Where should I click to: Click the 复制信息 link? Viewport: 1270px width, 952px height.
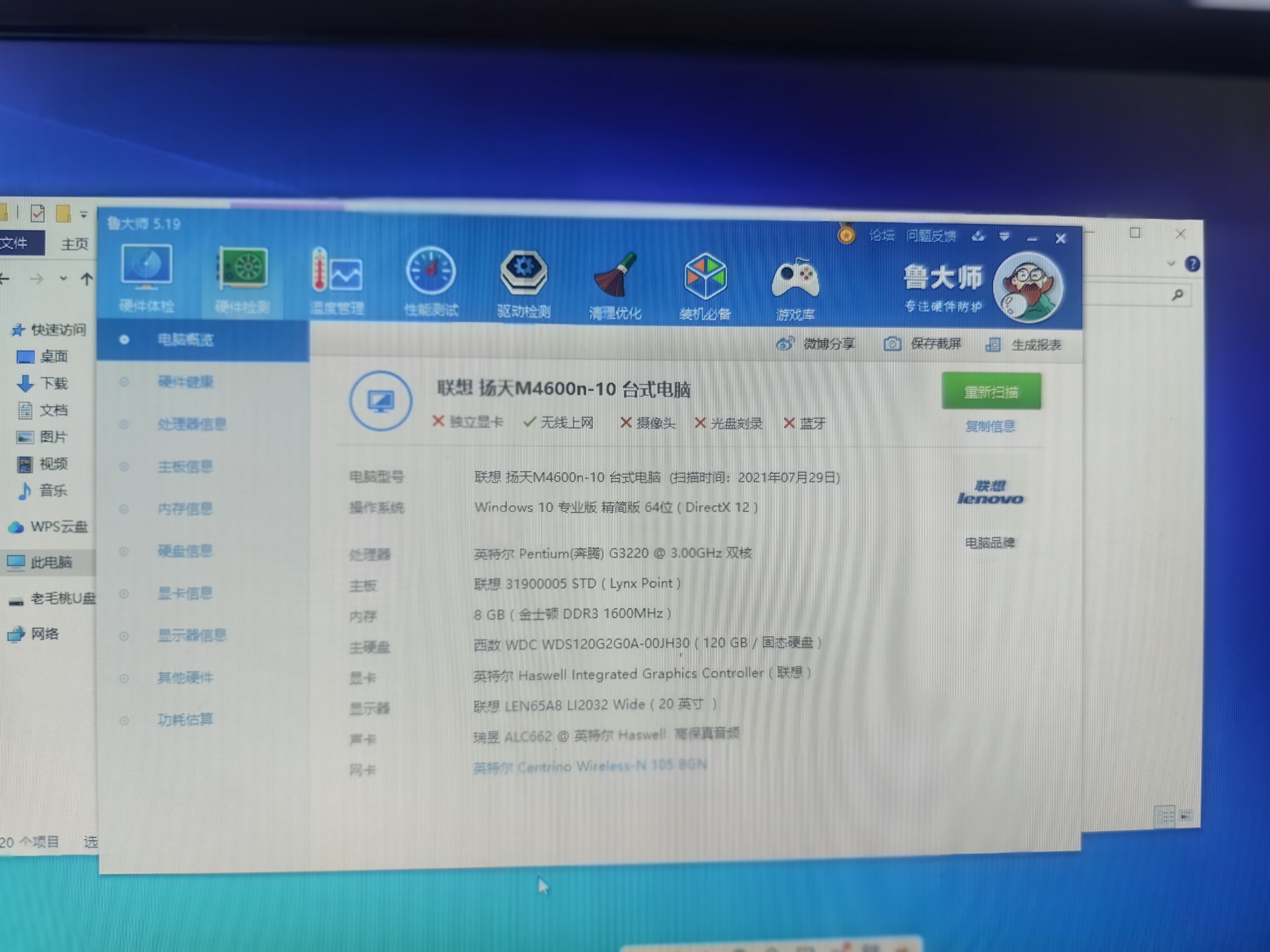[x=989, y=426]
